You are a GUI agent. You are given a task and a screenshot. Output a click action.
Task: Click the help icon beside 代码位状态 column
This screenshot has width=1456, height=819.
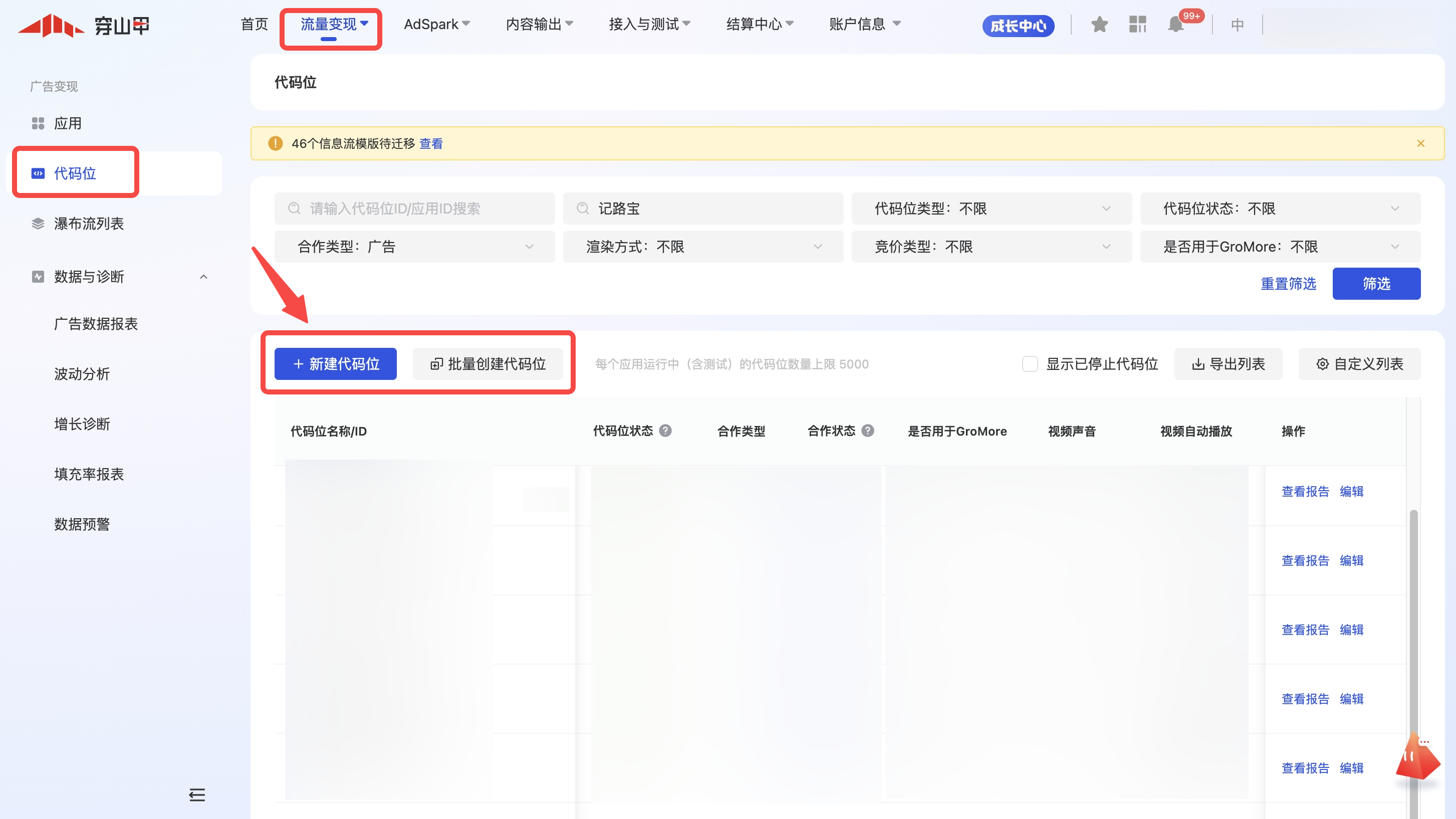click(665, 431)
